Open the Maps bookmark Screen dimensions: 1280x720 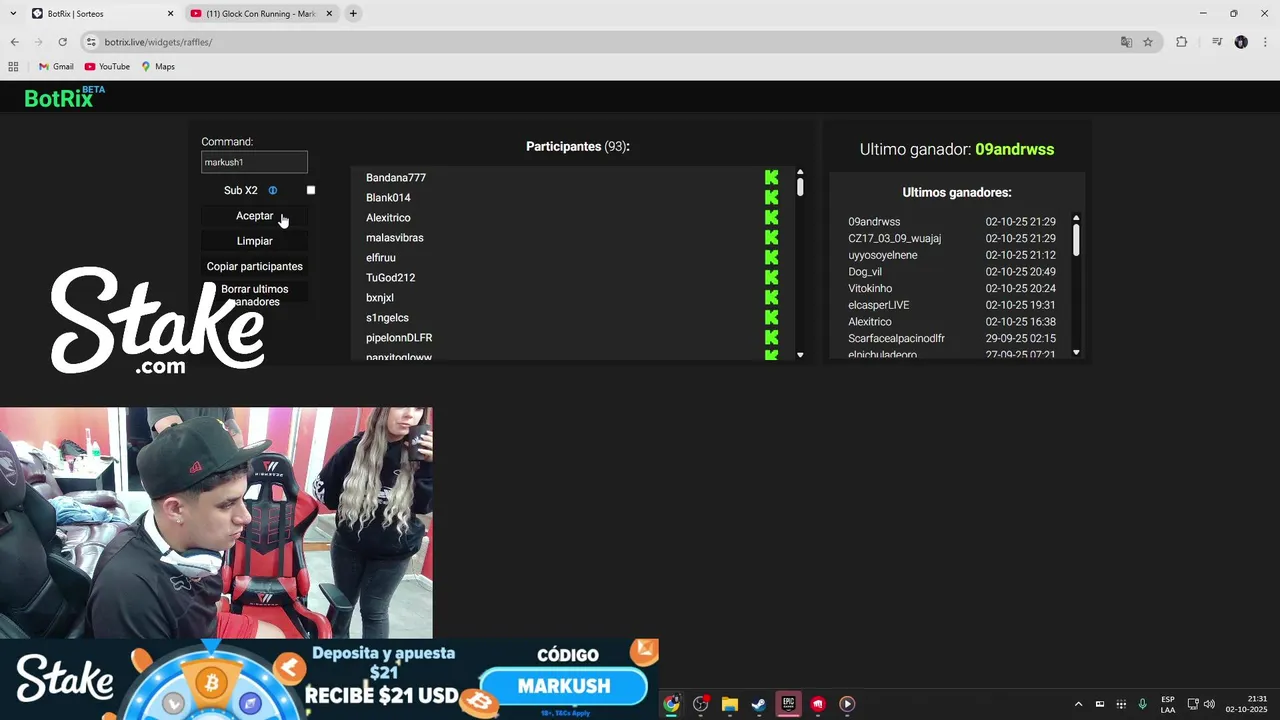pyautogui.click(x=158, y=67)
